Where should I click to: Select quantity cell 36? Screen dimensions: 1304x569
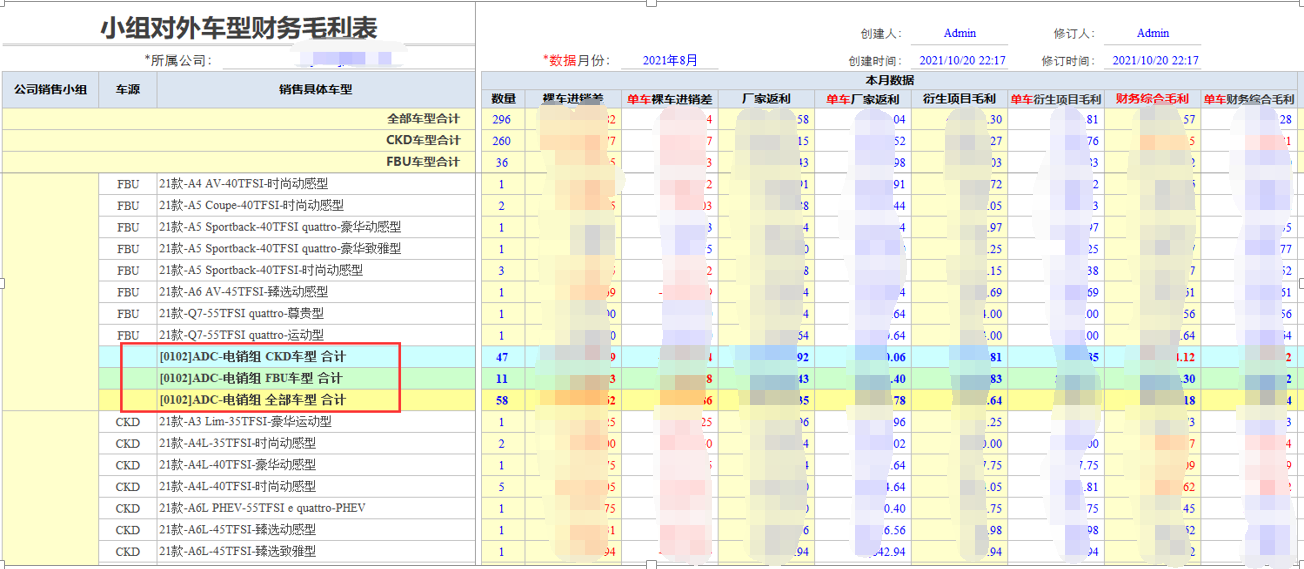(504, 162)
